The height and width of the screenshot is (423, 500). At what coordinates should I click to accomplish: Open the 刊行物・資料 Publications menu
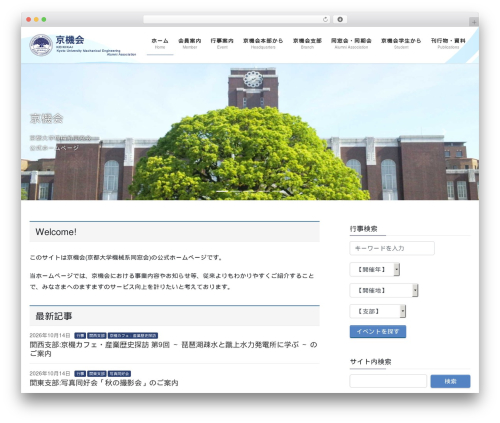448,43
